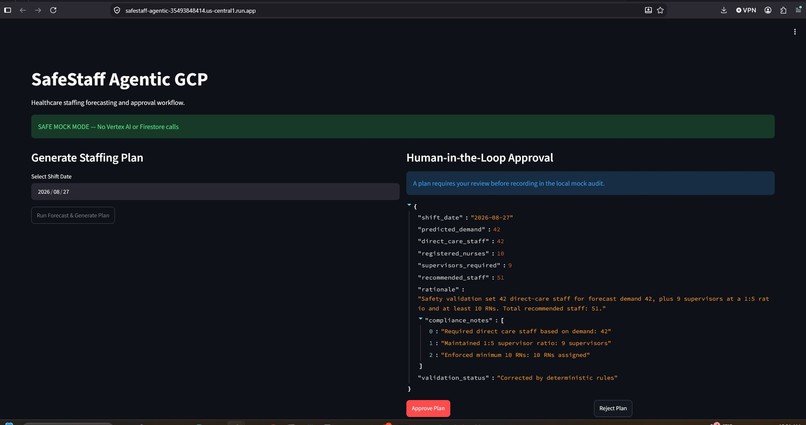Open picture-in-picture icon in the address bar
This screenshot has width=806, height=425.
click(x=648, y=10)
